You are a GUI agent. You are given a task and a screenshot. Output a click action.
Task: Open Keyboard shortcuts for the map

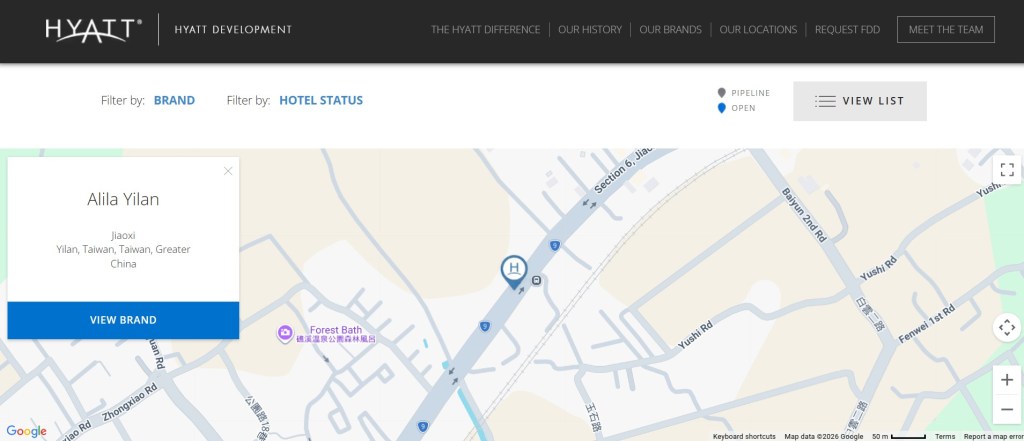[744, 437]
